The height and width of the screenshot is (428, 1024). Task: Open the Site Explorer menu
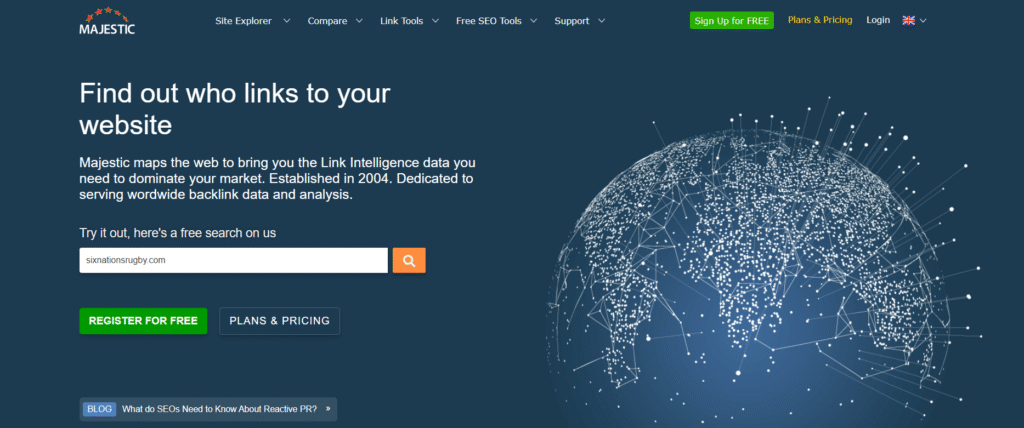(x=244, y=21)
